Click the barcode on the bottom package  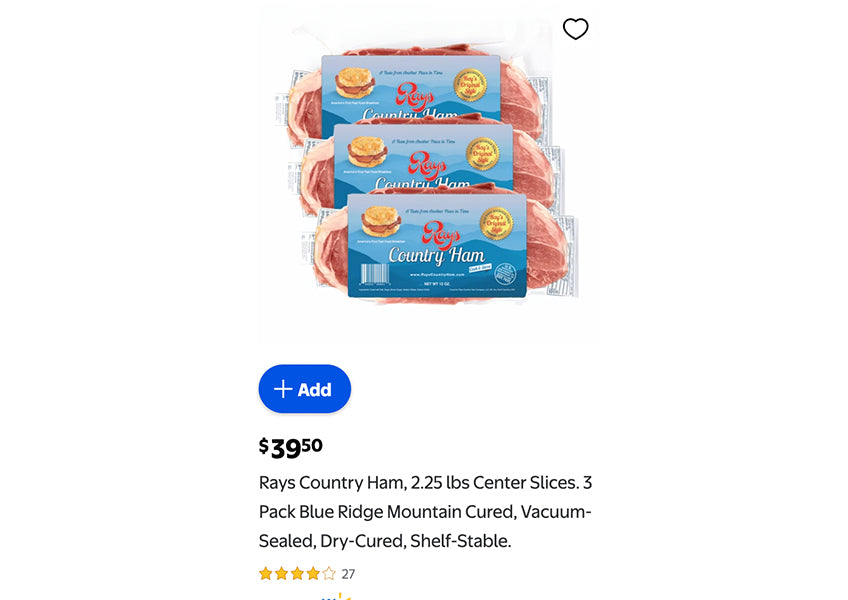pyautogui.click(x=375, y=274)
